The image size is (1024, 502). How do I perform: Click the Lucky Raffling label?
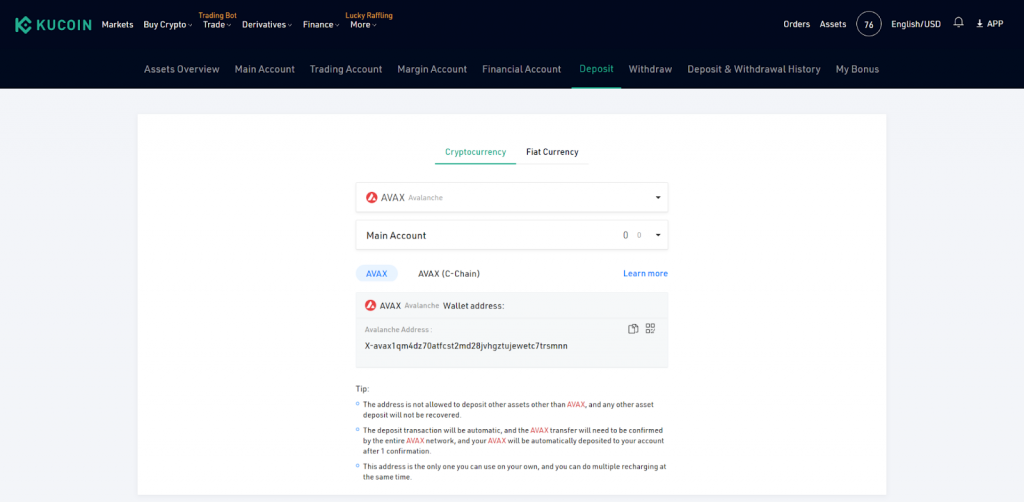coord(369,15)
